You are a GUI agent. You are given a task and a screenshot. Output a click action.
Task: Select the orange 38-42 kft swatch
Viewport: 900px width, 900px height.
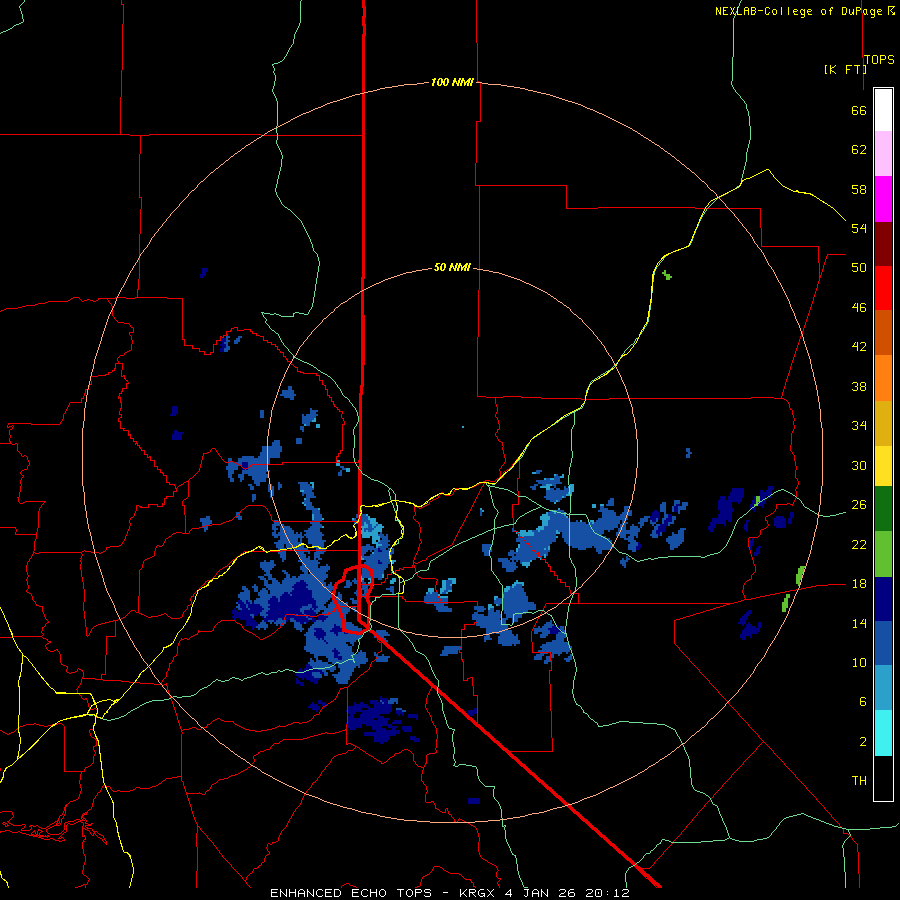pos(883,378)
